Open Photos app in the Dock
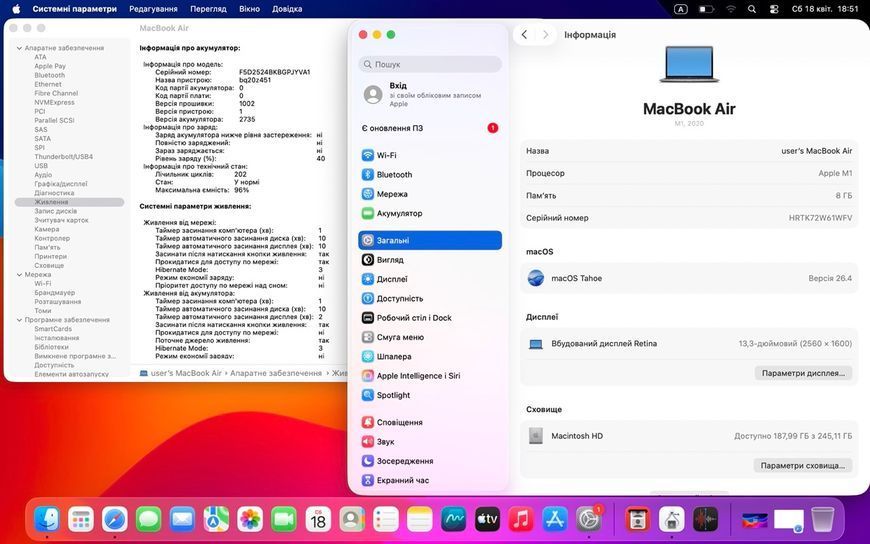The width and height of the screenshot is (870, 544). click(250, 520)
